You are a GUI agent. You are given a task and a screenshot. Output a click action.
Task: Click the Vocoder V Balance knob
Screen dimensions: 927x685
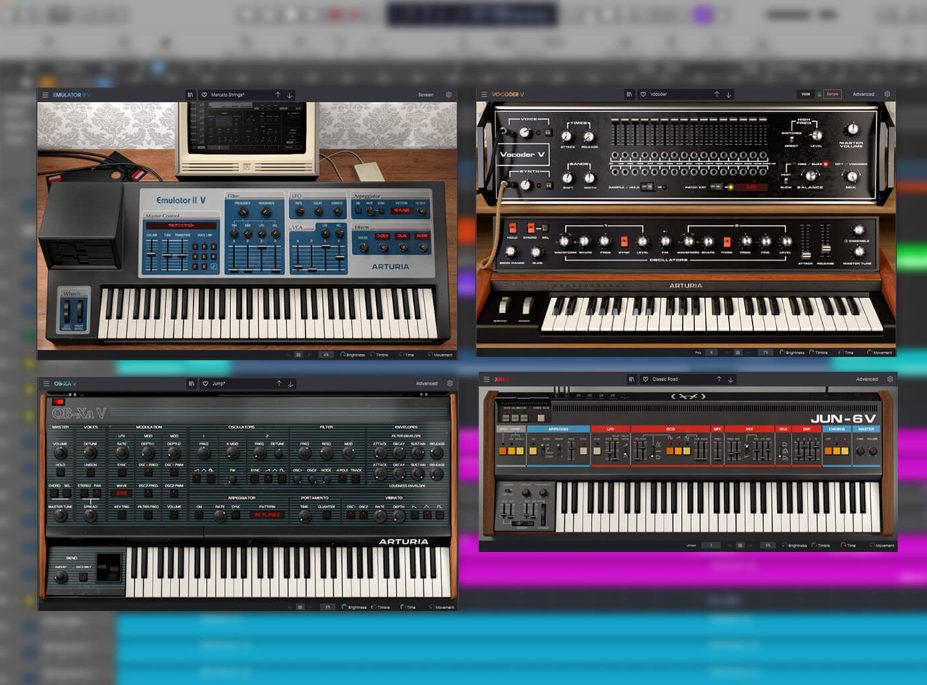811,175
